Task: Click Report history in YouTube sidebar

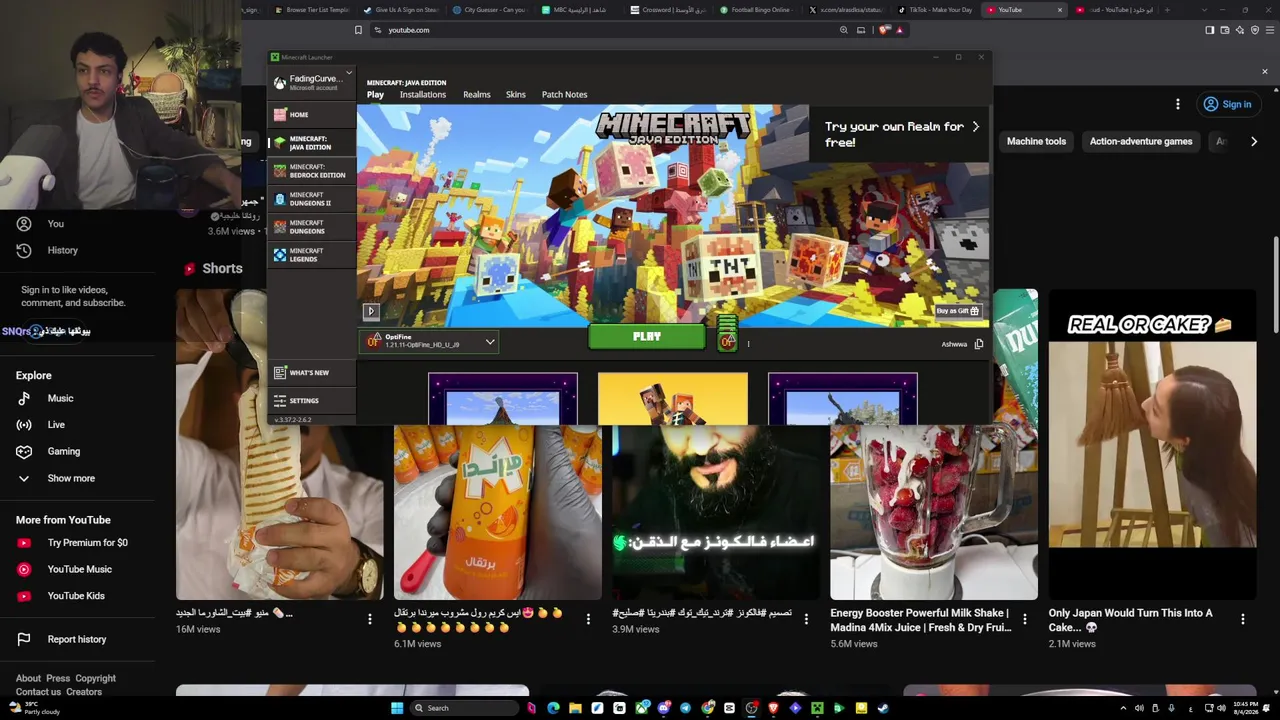Action: [x=78, y=639]
